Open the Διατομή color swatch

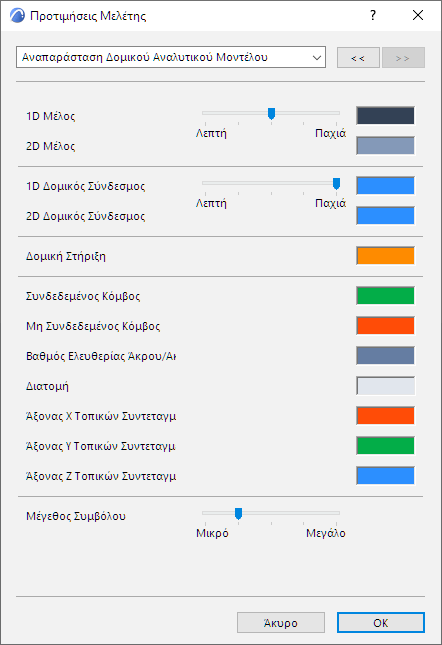pyautogui.click(x=385, y=386)
